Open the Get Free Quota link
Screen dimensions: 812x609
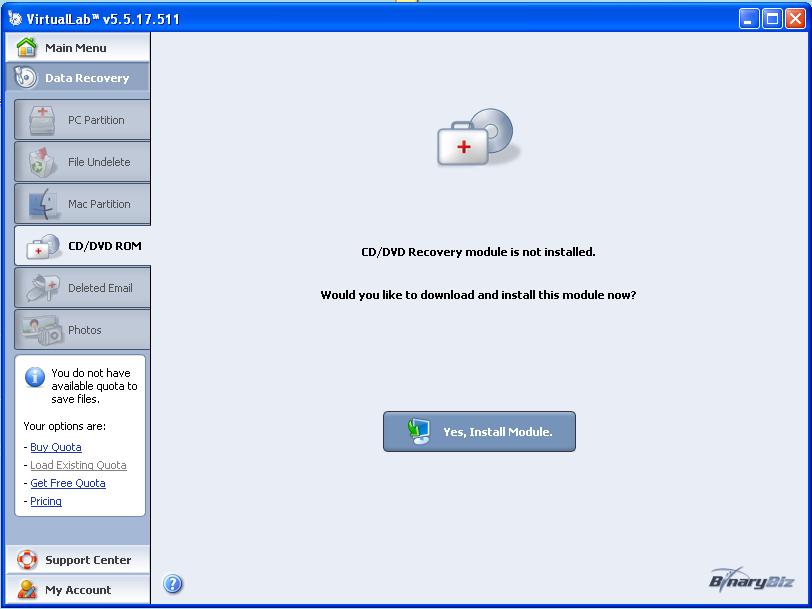click(x=68, y=483)
